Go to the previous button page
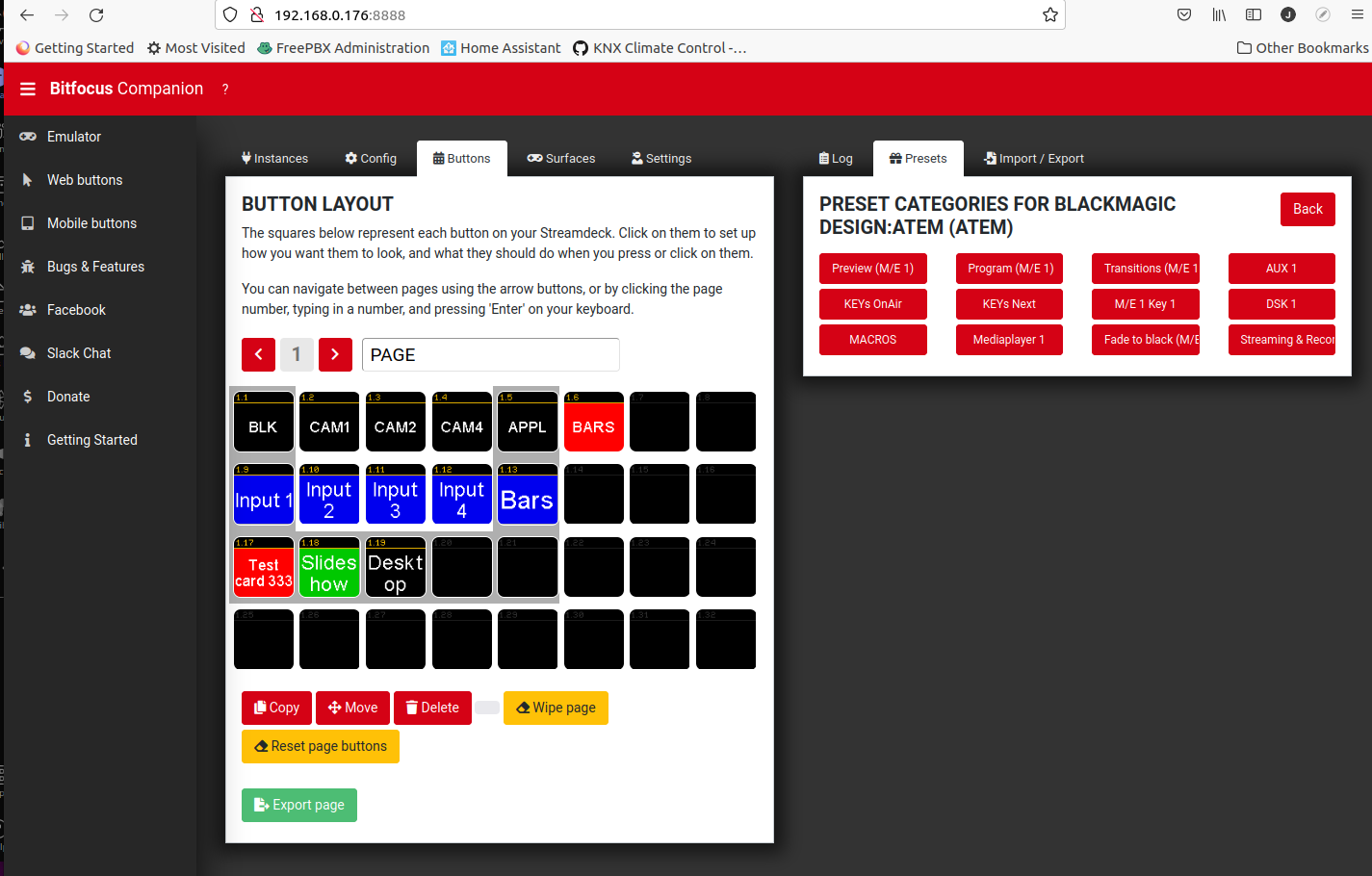 [258, 354]
